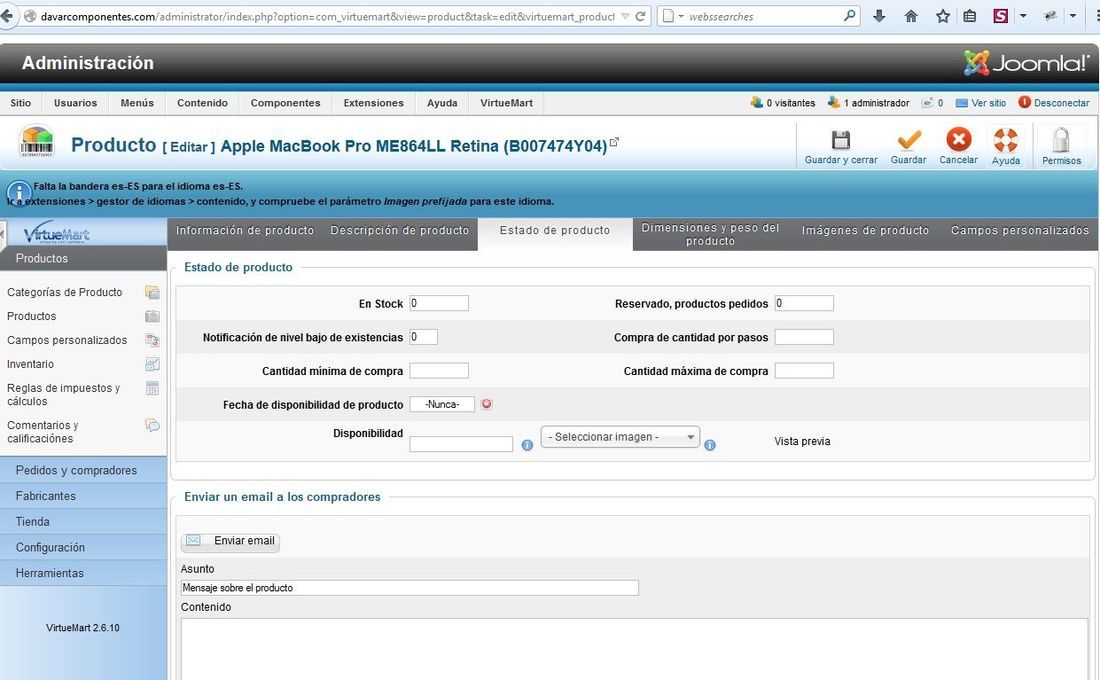1100x680 pixels.
Task: Click the browser bookmark star icon
Action: tap(943, 16)
